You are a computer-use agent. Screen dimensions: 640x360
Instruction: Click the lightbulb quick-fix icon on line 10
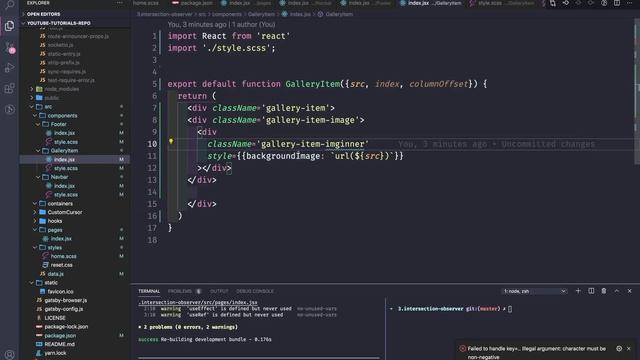coord(171,141)
